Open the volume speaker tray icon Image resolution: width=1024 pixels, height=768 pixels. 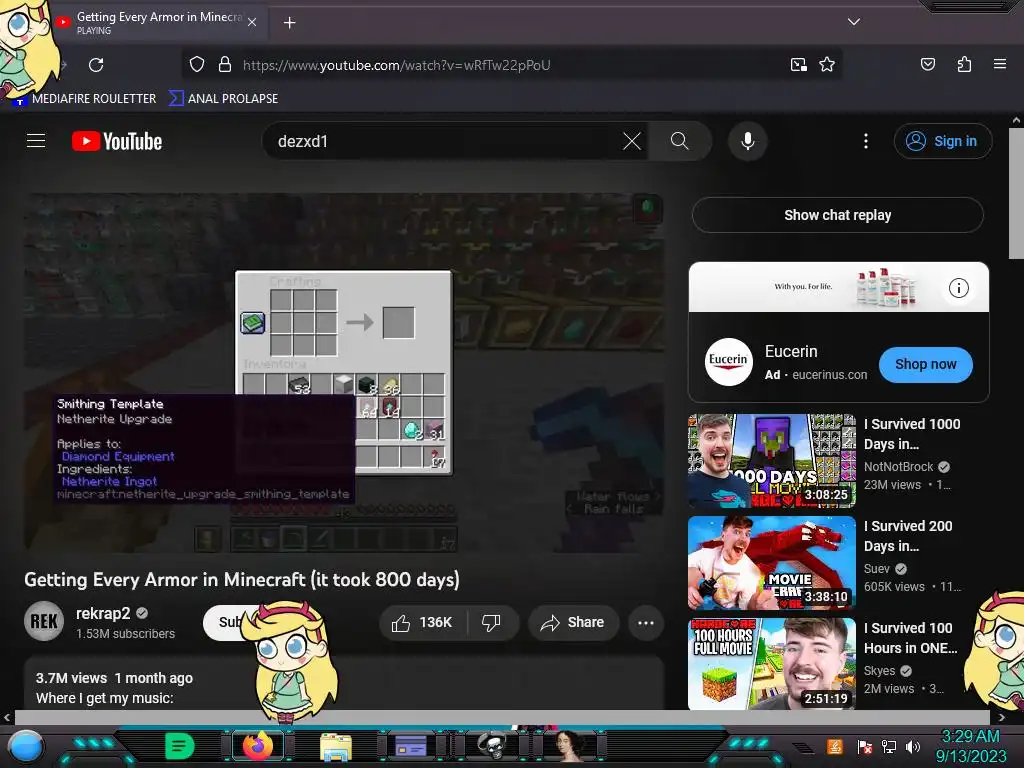coord(912,746)
